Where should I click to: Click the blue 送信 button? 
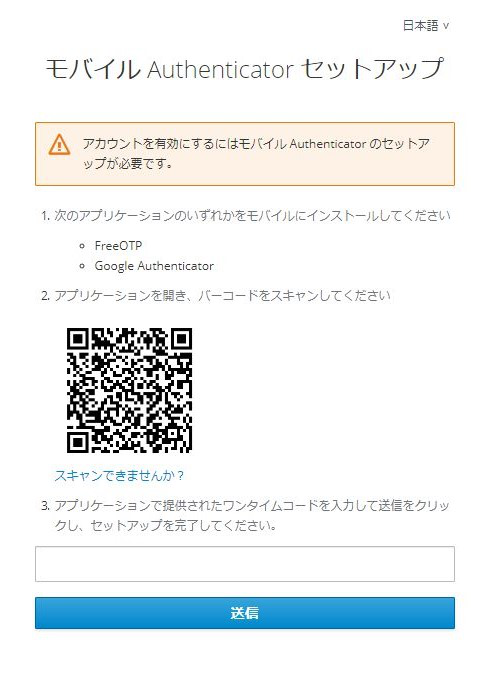tap(245, 613)
